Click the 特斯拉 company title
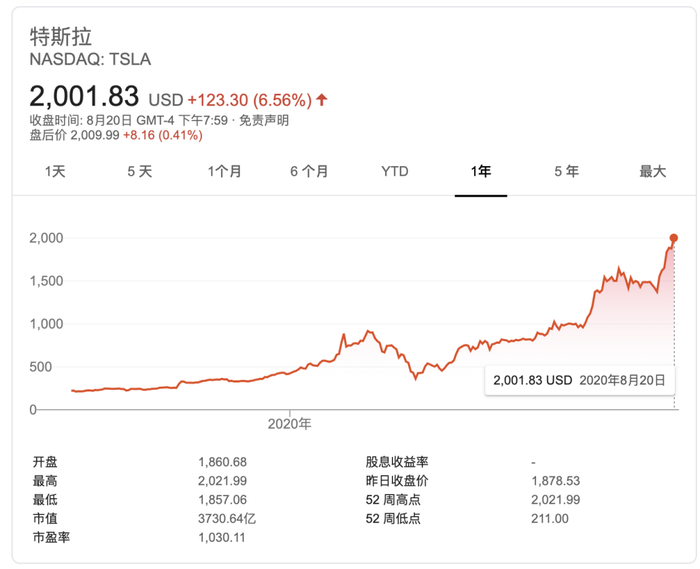Image resolution: width=700 pixels, height=569 pixels. pyautogui.click(x=61, y=37)
